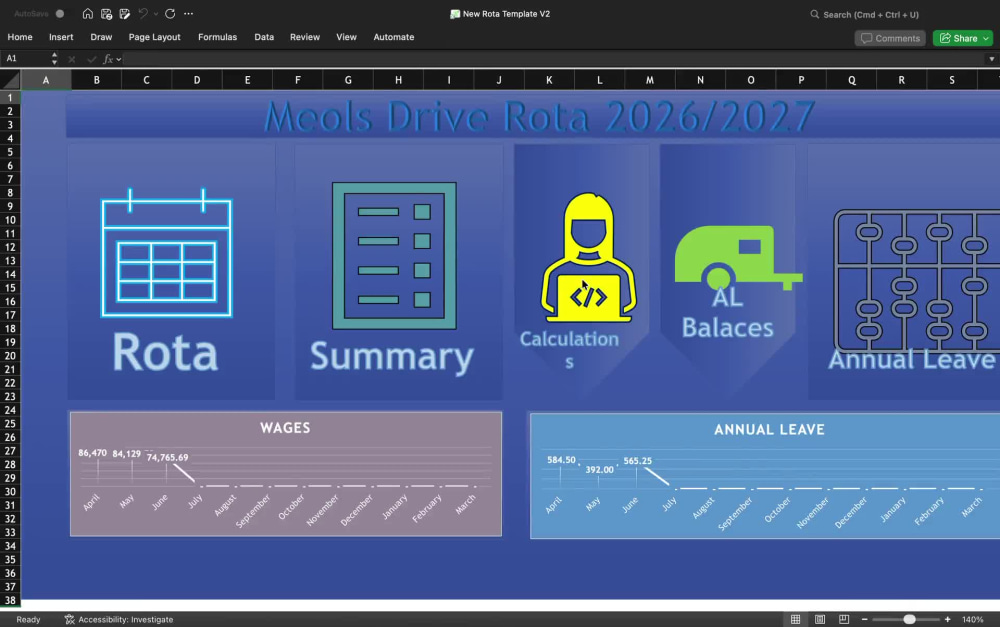
Task: Click the yellow Calculations coder icon
Action: tap(588, 257)
